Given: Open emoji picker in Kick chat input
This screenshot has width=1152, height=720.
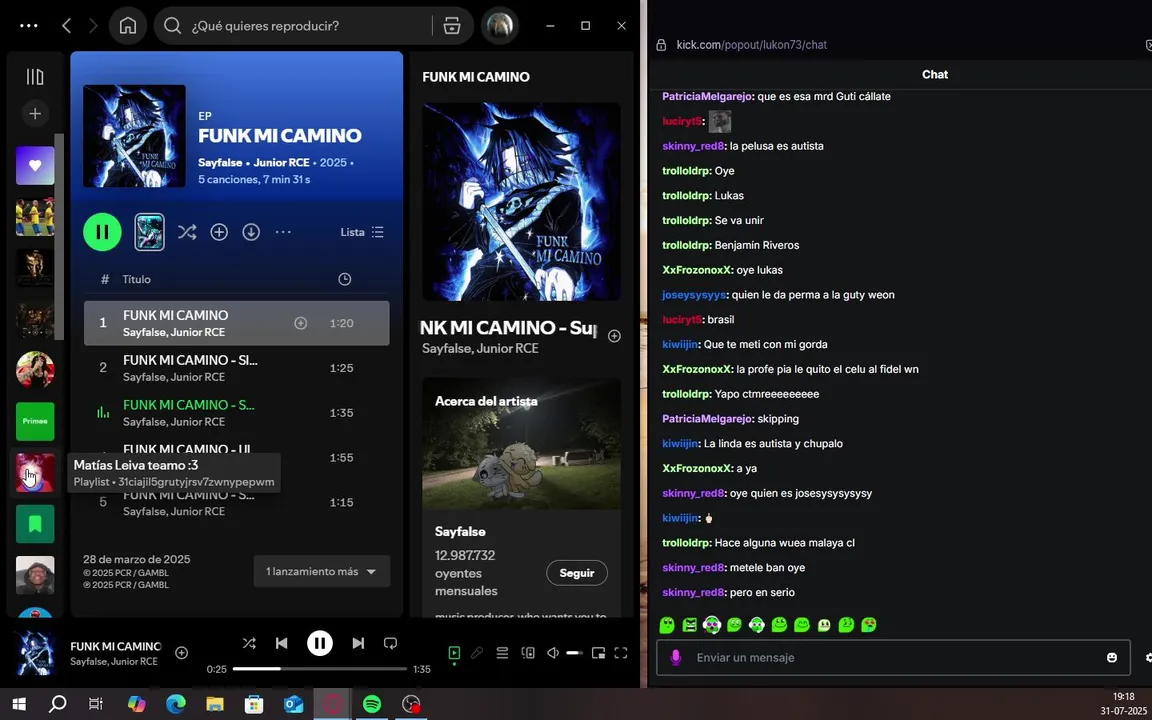Looking at the screenshot, I should (1112, 658).
